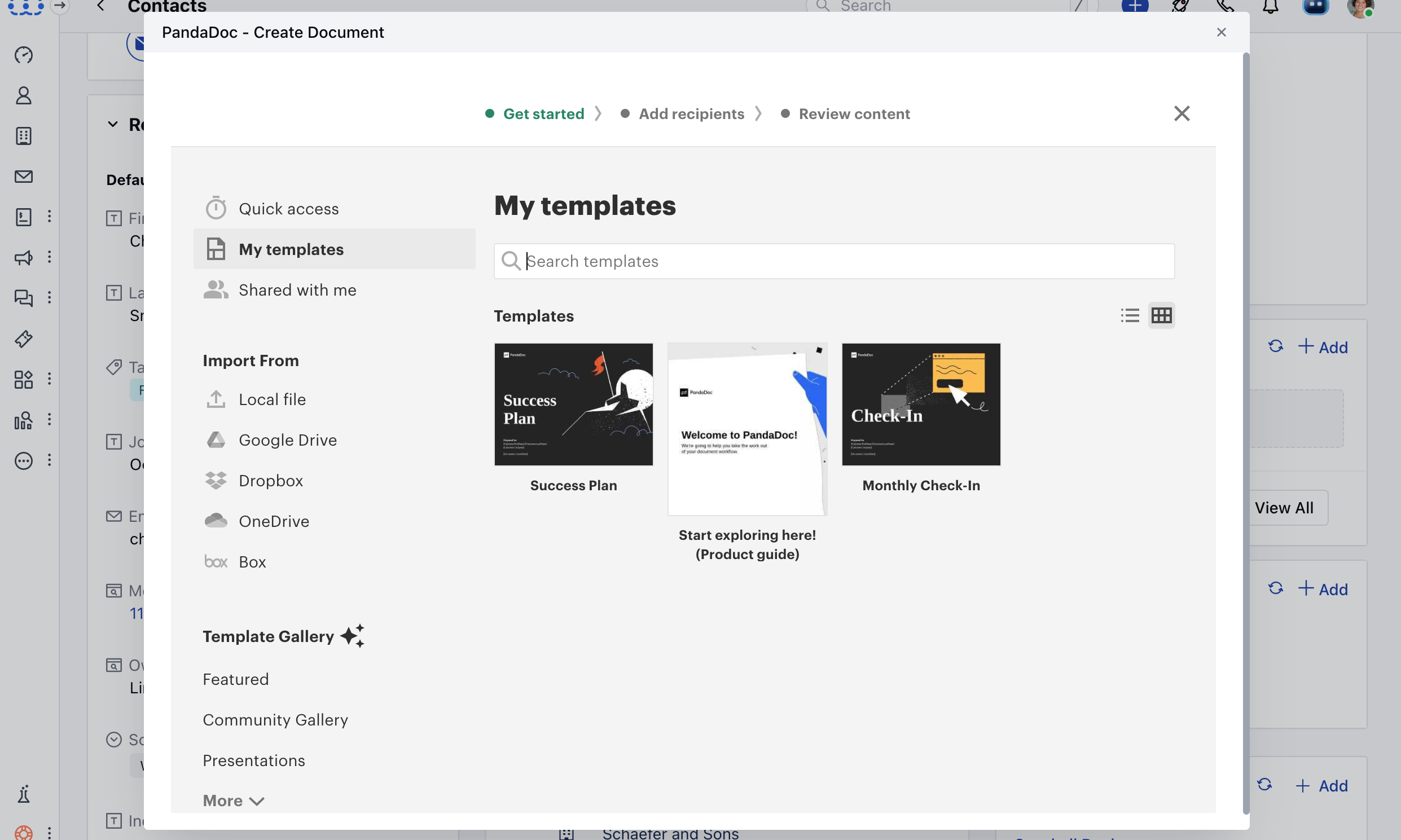Click the search magnifier icon in templates
This screenshot has height=840, width=1401.
click(511, 261)
